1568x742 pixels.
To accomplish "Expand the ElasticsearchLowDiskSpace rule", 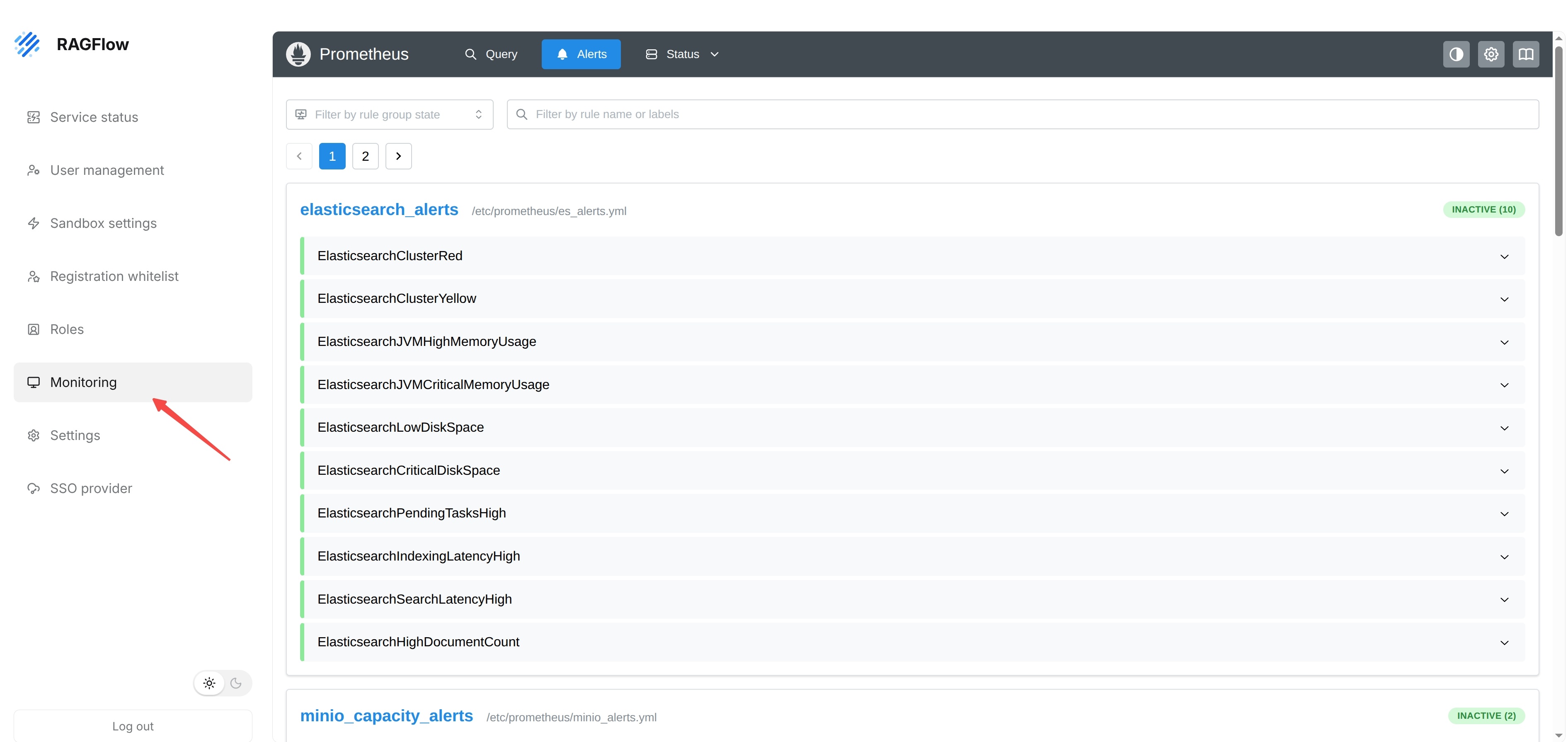I will [x=912, y=428].
